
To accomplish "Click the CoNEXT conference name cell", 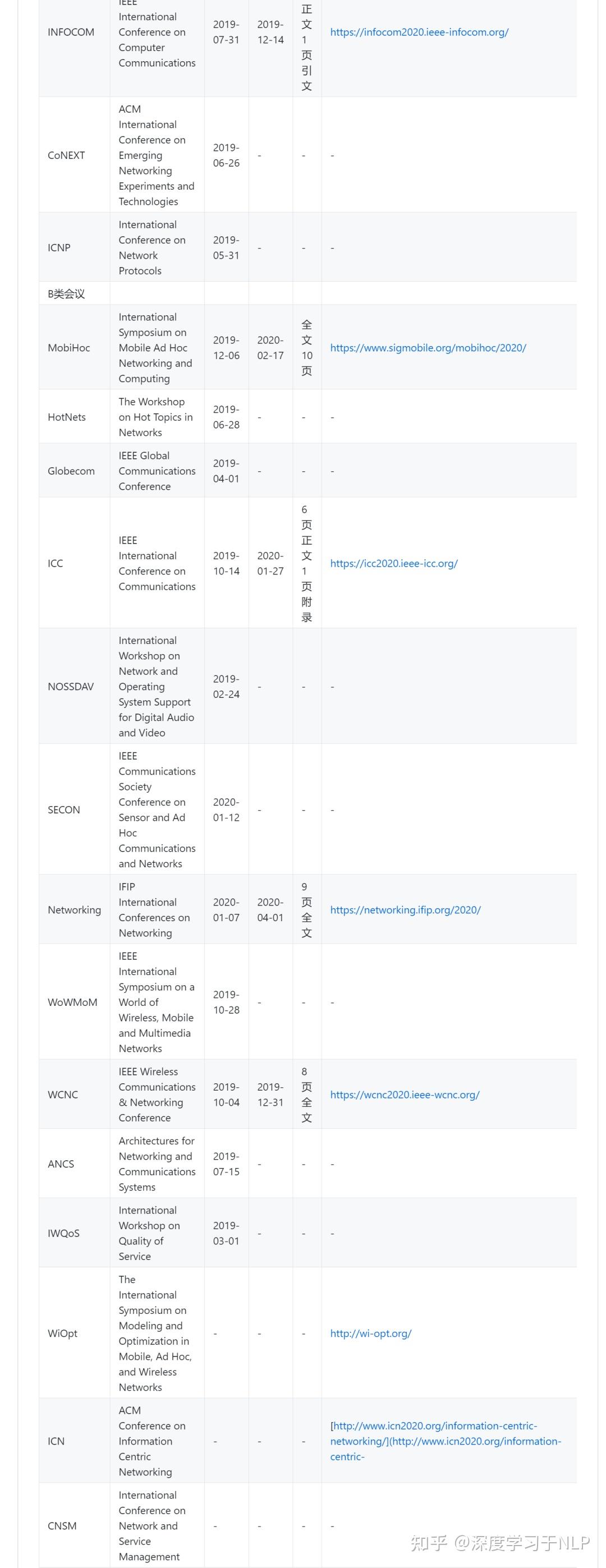I will tap(66, 155).
